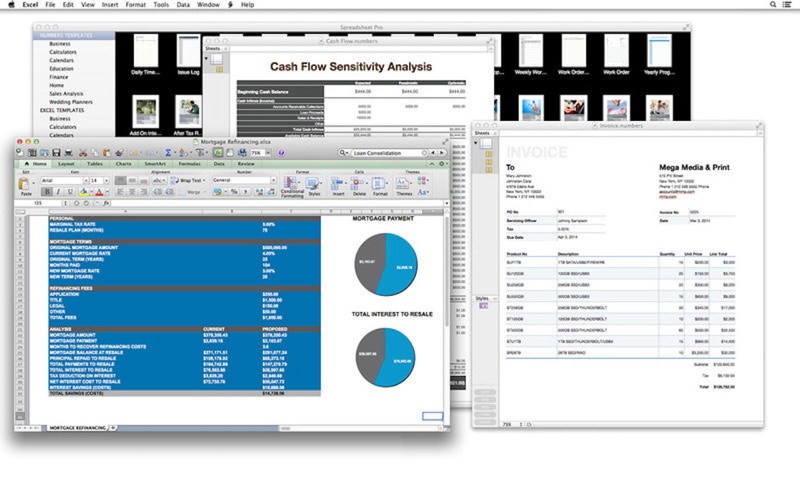
Task: Click the Increase Decimal icon
Action: pos(259,192)
